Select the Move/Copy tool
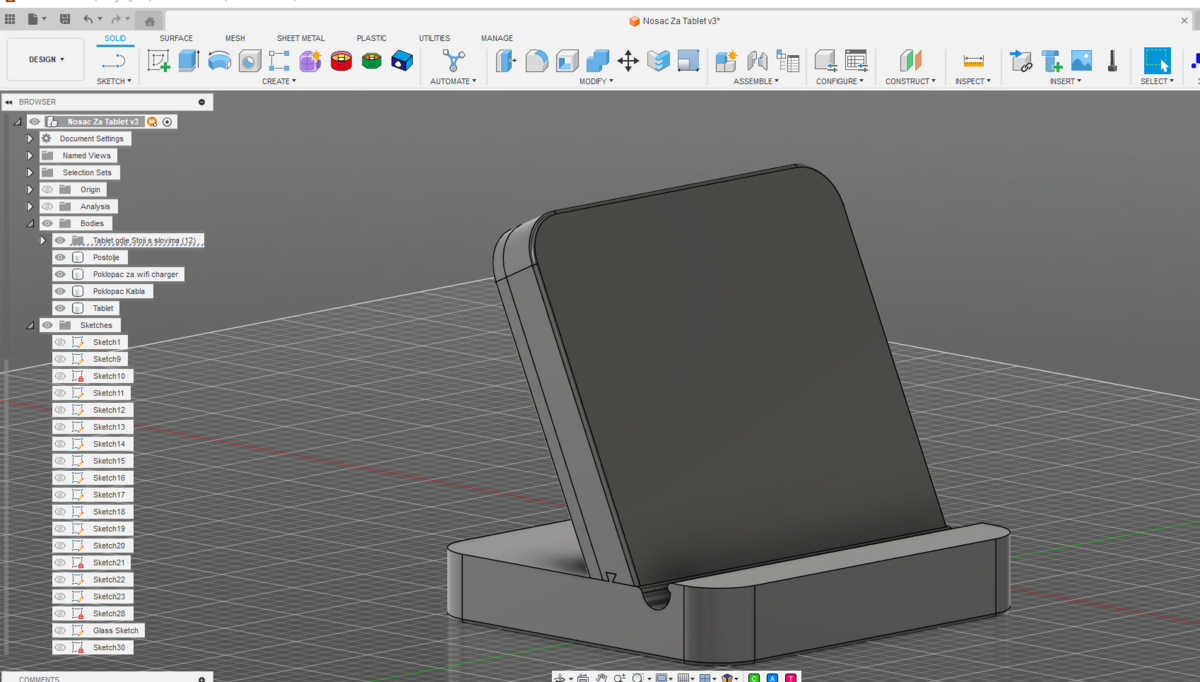Screen dimensions: 1200x682 point(628,61)
